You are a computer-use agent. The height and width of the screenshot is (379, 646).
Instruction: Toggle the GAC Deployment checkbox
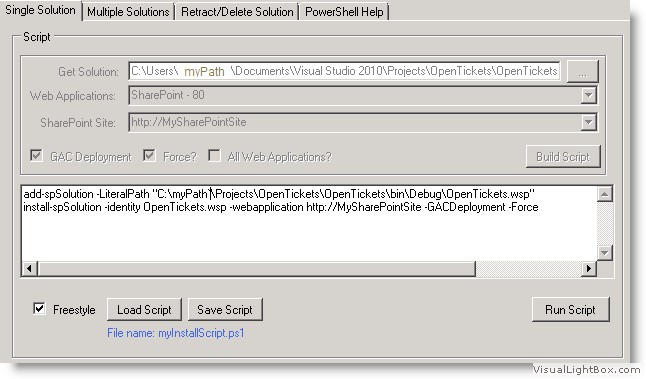pyautogui.click(x=36, y=156)
